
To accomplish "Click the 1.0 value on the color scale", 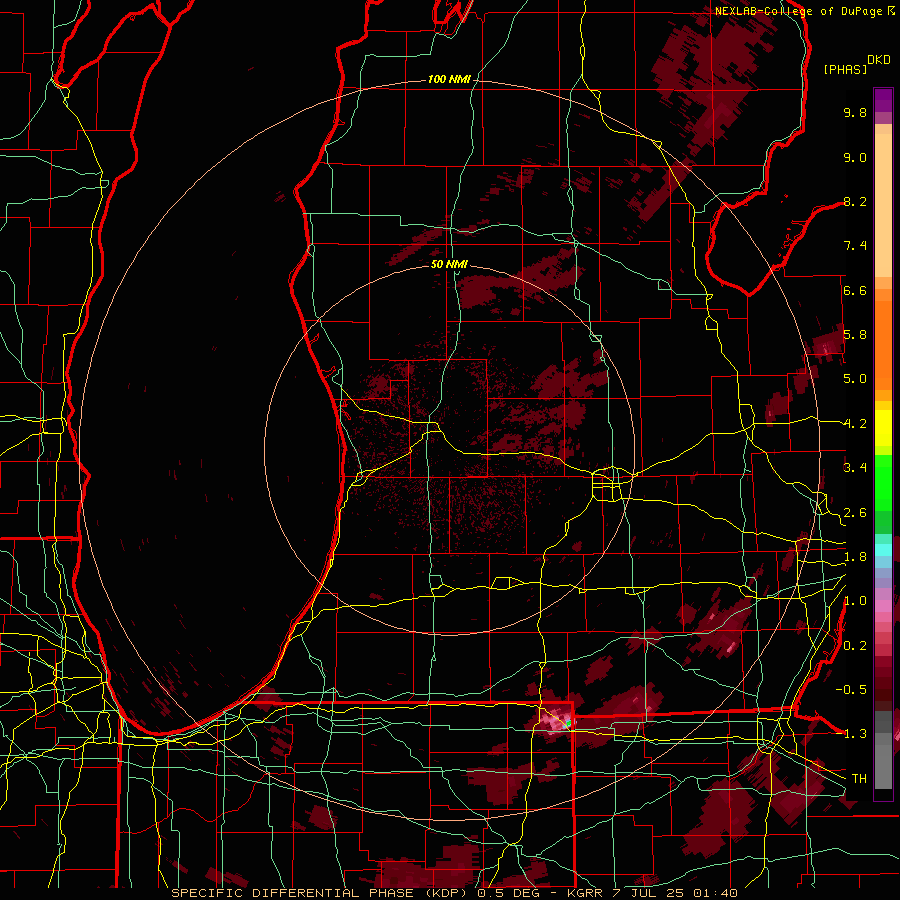I will click(x=855, y=601).
